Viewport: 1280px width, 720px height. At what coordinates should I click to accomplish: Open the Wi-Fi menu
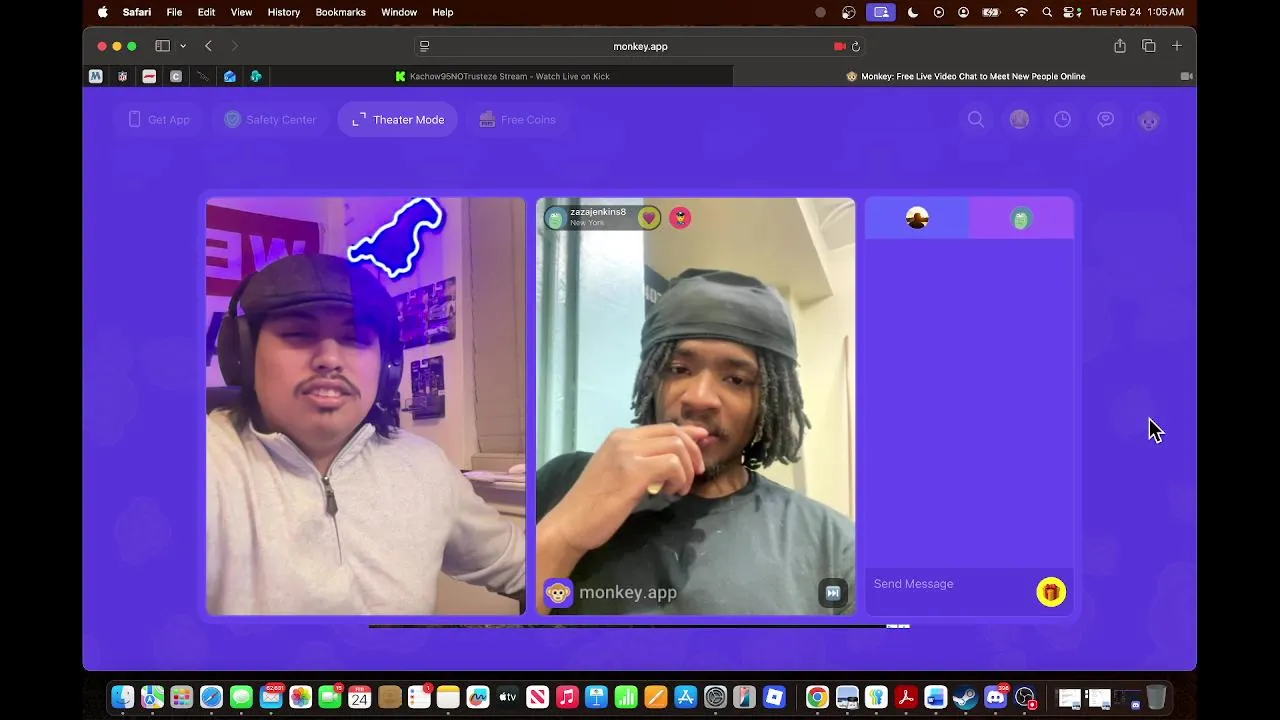point(1021,12)
